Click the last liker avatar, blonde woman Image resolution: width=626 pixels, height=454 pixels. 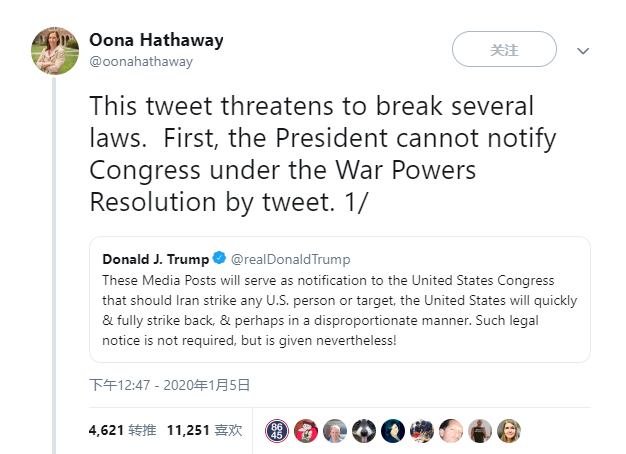[x=509, y=431]
